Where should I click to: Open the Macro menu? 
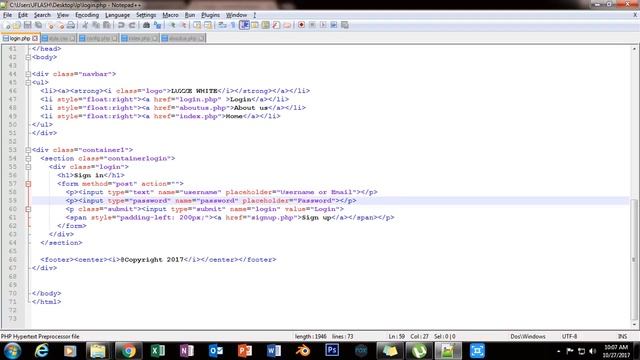(170, 15)
